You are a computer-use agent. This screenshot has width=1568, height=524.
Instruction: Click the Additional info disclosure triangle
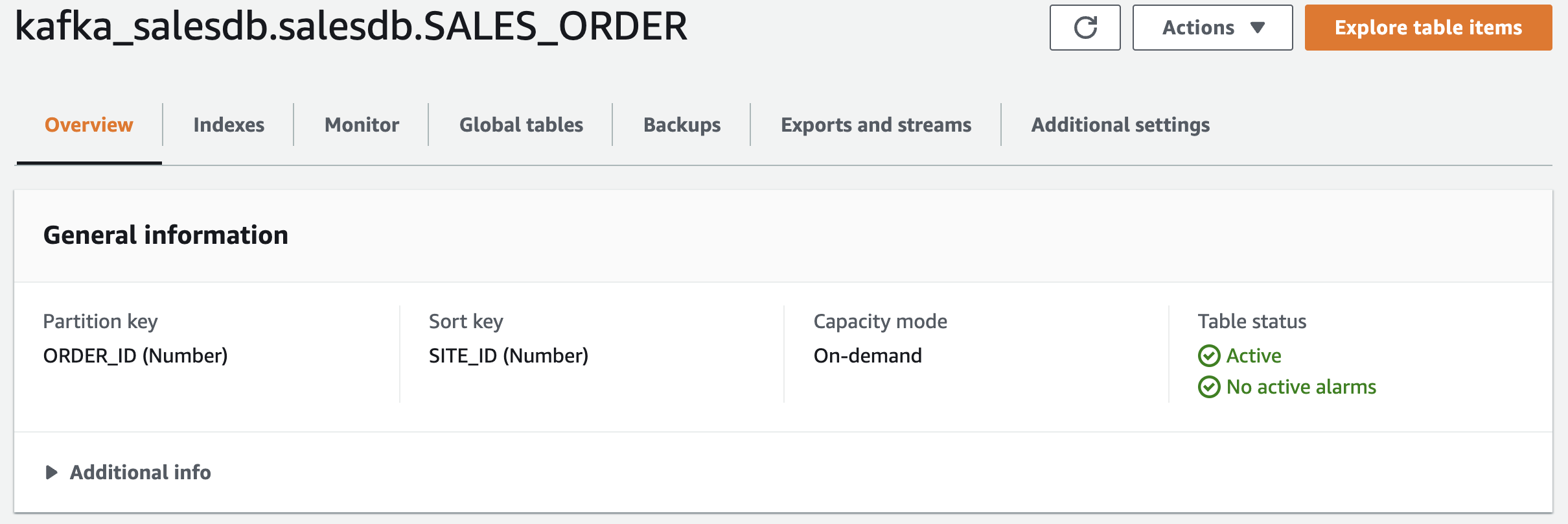(52, 472)
